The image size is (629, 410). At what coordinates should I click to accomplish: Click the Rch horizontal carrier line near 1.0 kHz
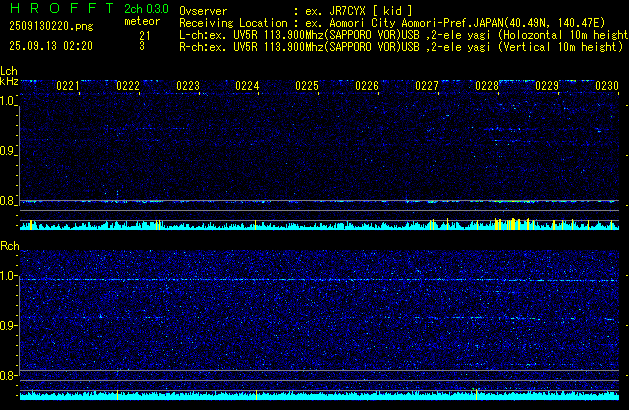click(x=319, y=280)
